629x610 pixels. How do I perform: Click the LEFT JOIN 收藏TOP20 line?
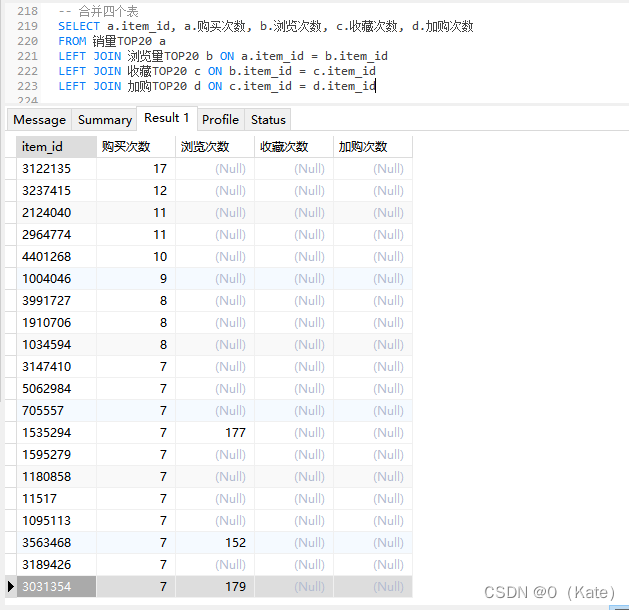(x=217, y=71)
